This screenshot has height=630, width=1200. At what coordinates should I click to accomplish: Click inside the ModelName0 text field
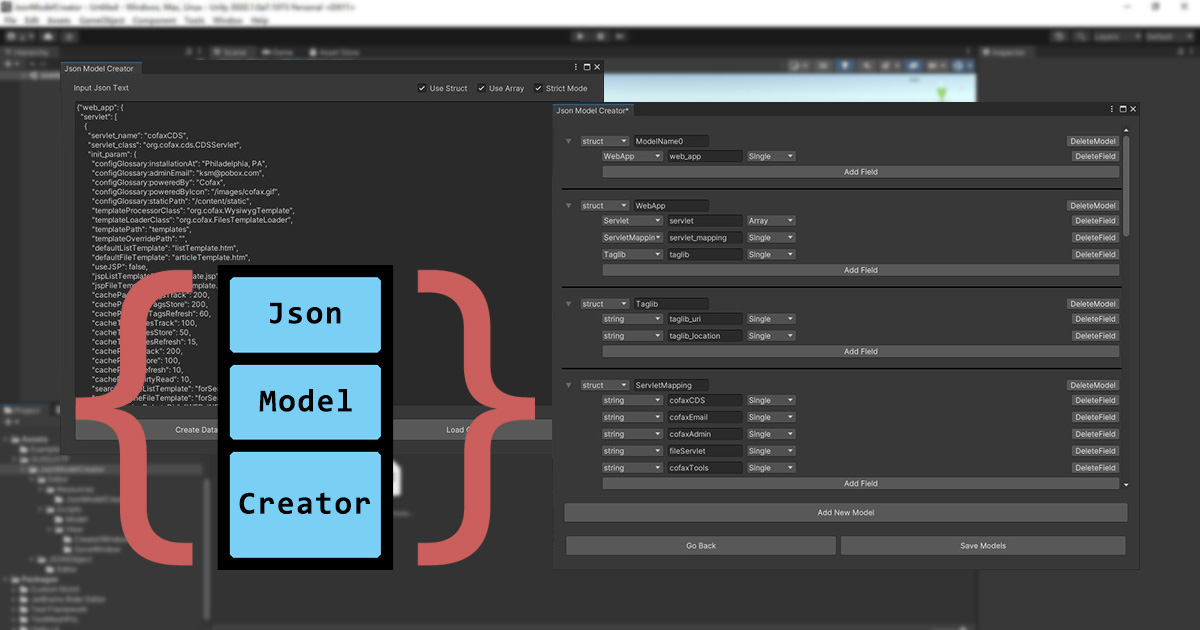click(x=670, y=141)
